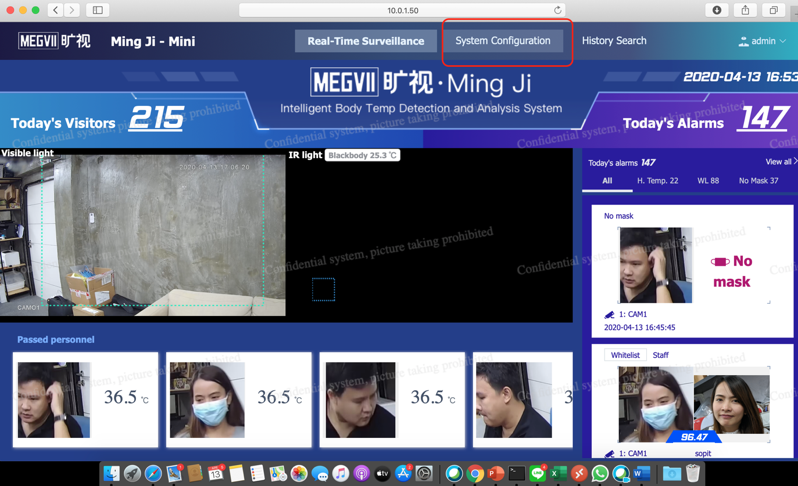Open the Safari share menu
The image size is (798, 486).
click(x=745, y=10)
